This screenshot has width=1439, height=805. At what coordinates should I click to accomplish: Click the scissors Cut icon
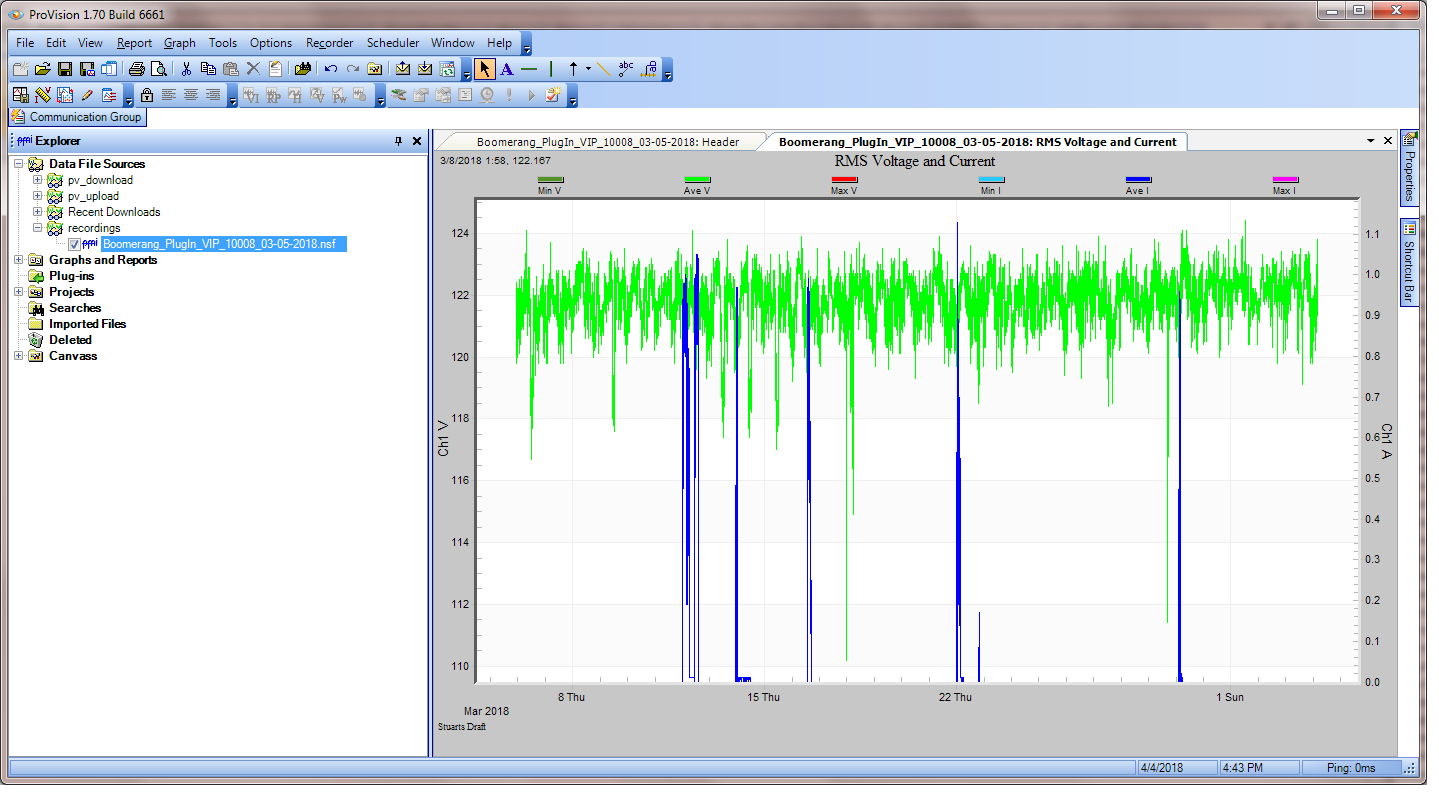click(x=185, y=69)
